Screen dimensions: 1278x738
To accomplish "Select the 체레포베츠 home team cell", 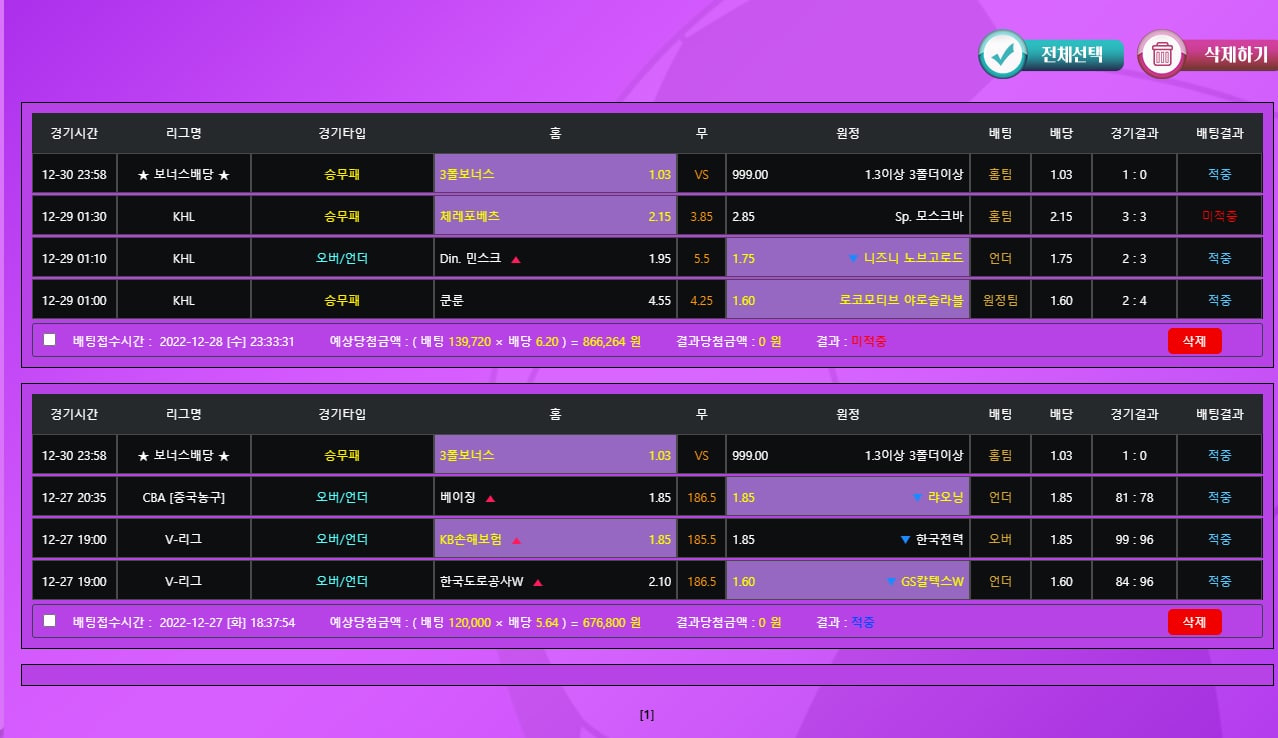I will (x=555, y=216).
